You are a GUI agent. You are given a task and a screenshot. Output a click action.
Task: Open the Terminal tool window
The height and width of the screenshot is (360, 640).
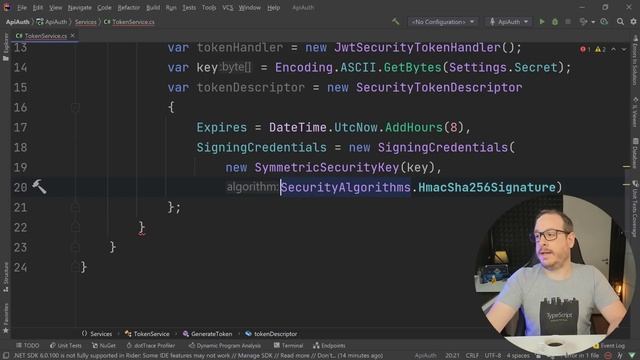289,345
